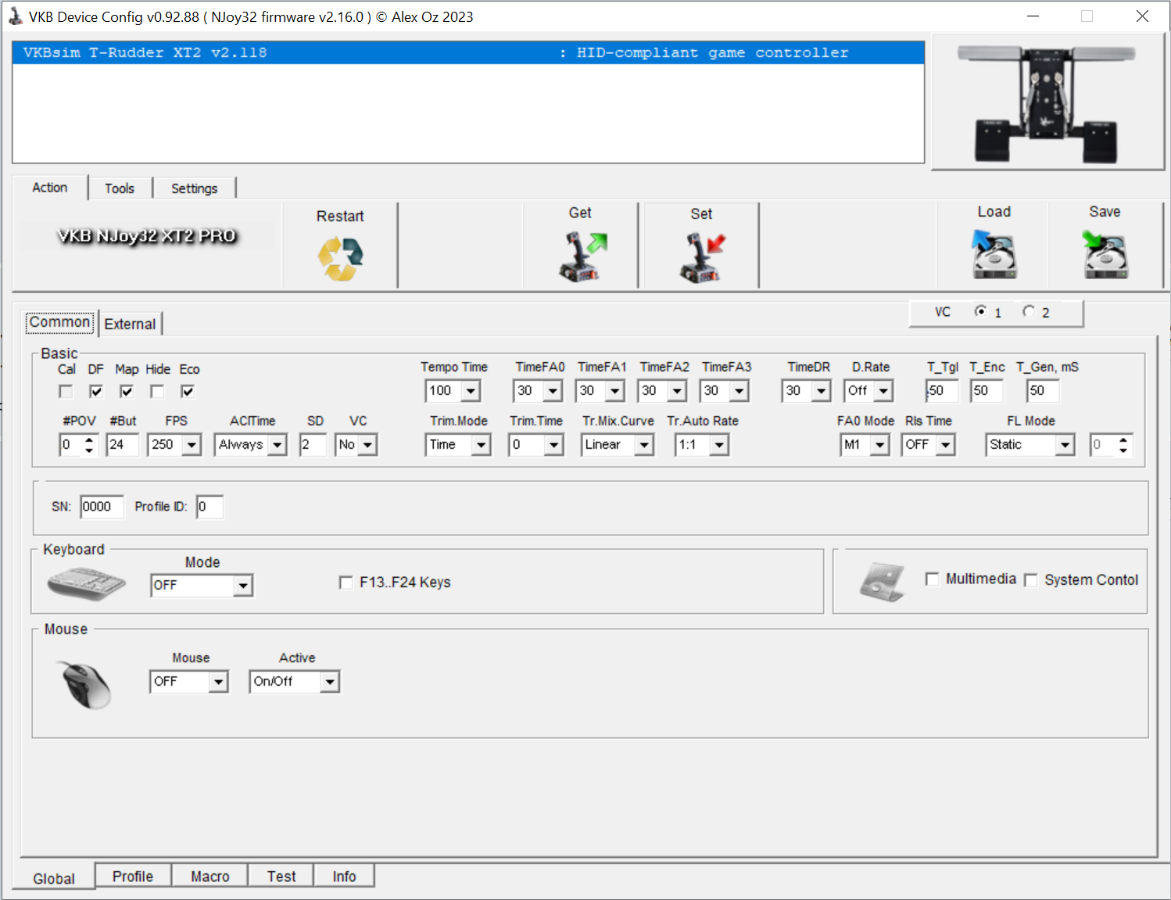
Task: Click the Save hard-drive icon
Action: pos(1105,254)
